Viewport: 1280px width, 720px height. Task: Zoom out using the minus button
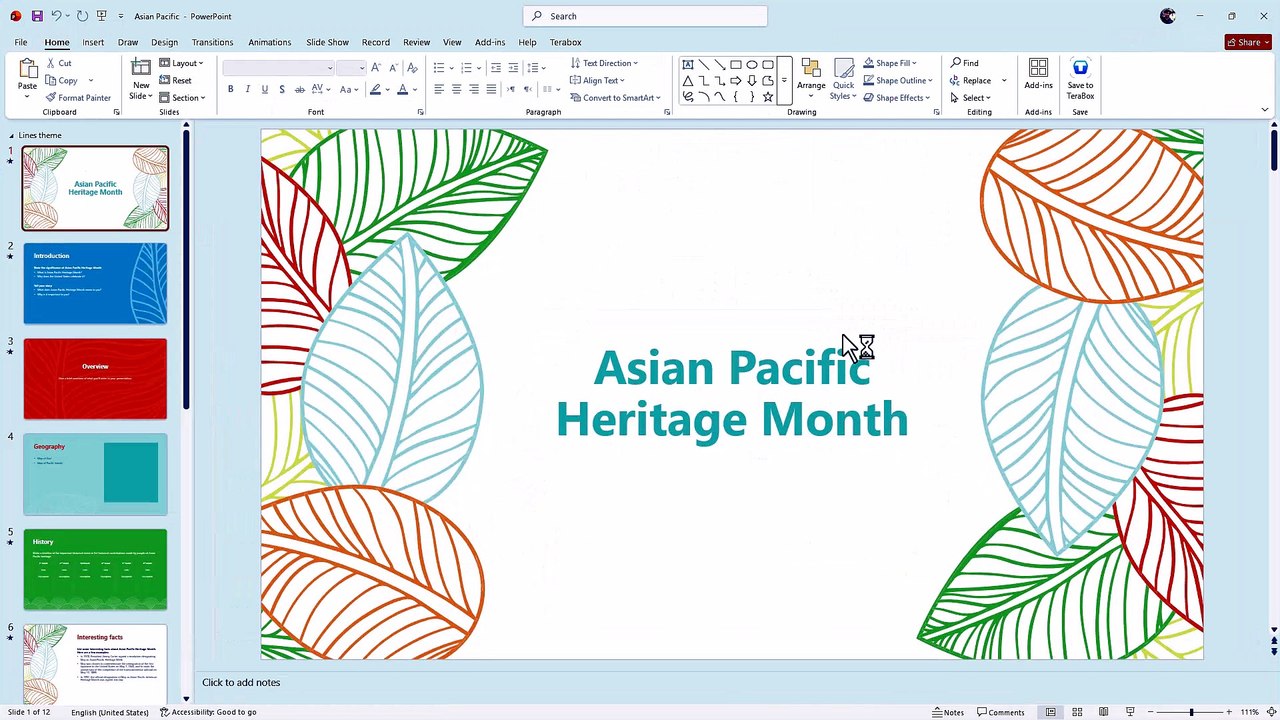[1150, 712]
